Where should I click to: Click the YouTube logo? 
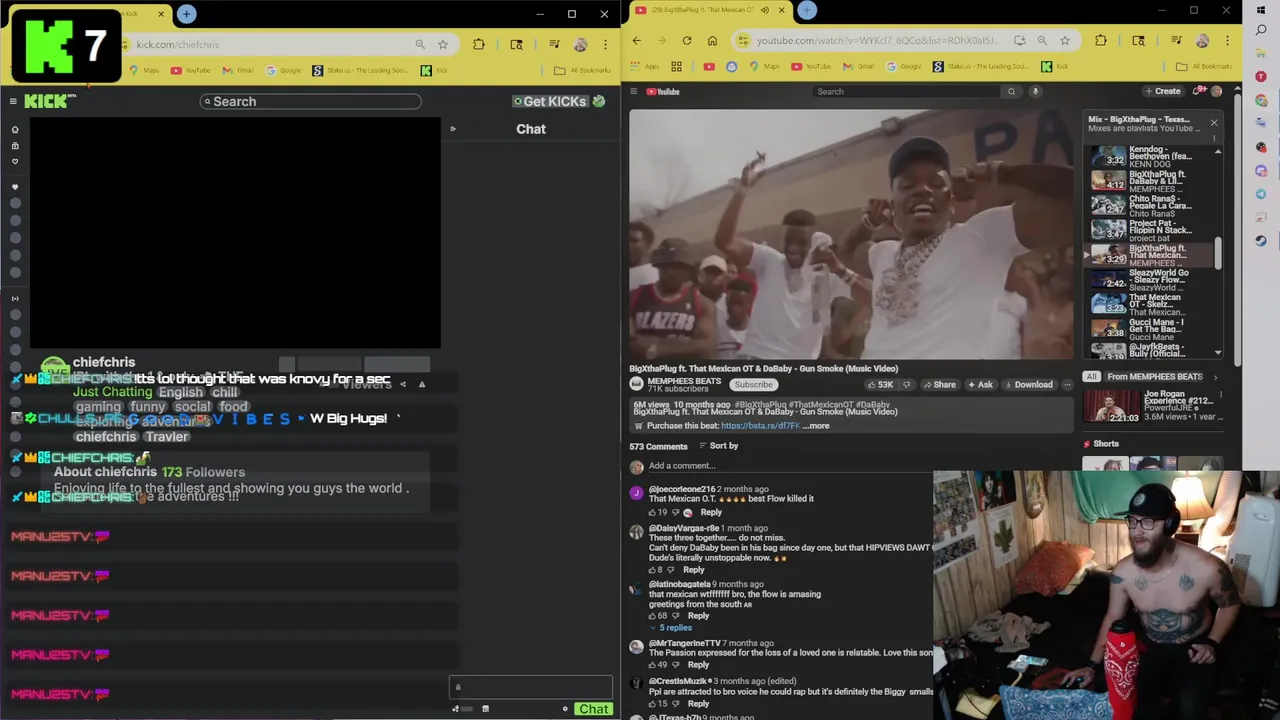[663, 91]
